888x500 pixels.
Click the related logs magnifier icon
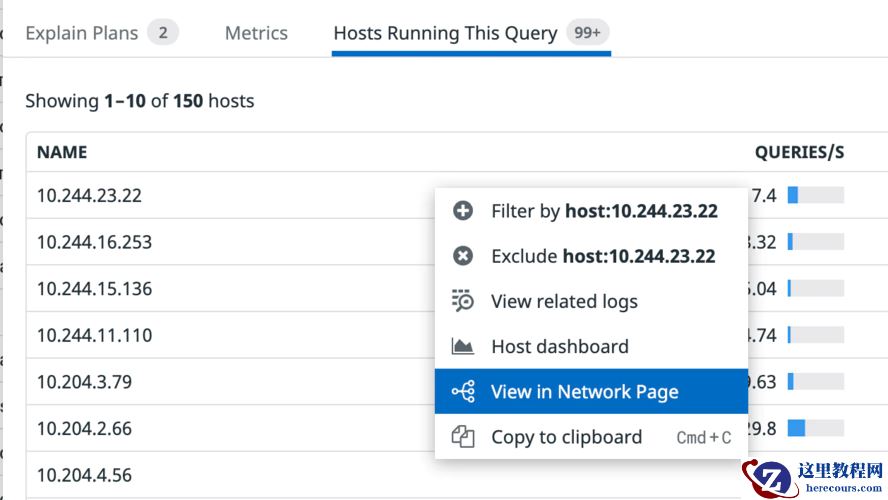coord(462,301)
